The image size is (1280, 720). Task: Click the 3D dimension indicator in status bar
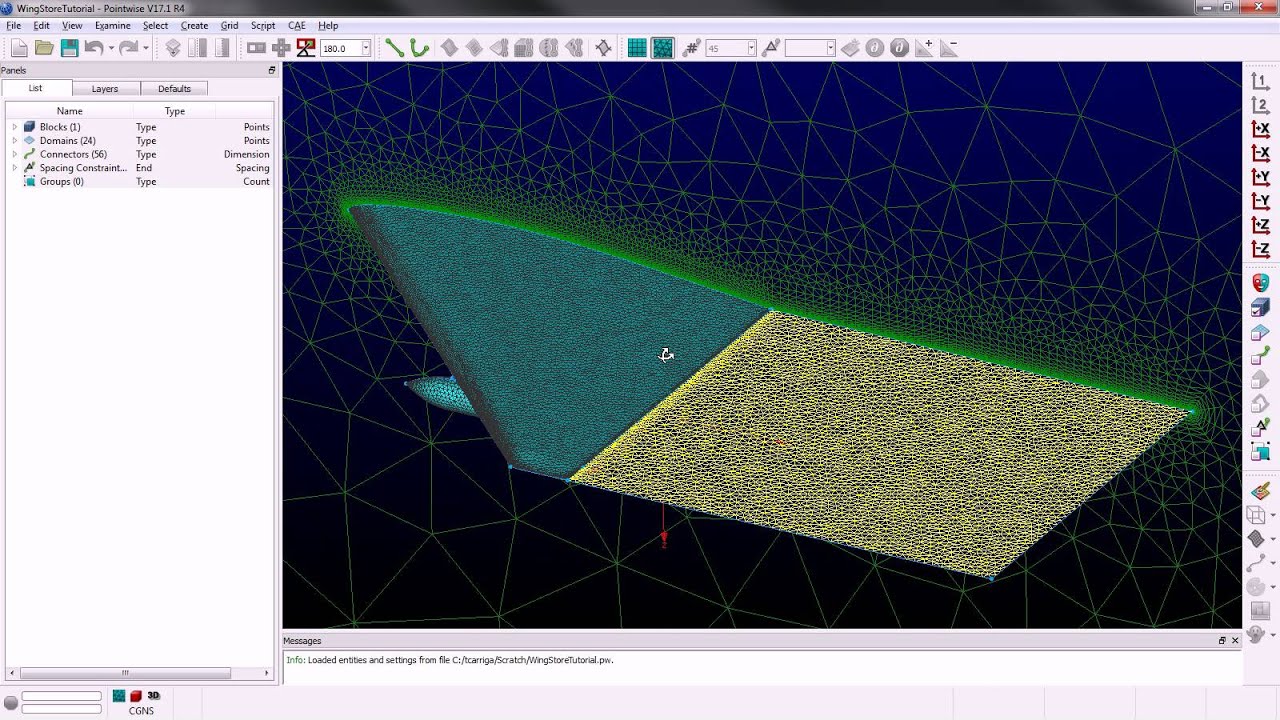coord(153,696)
